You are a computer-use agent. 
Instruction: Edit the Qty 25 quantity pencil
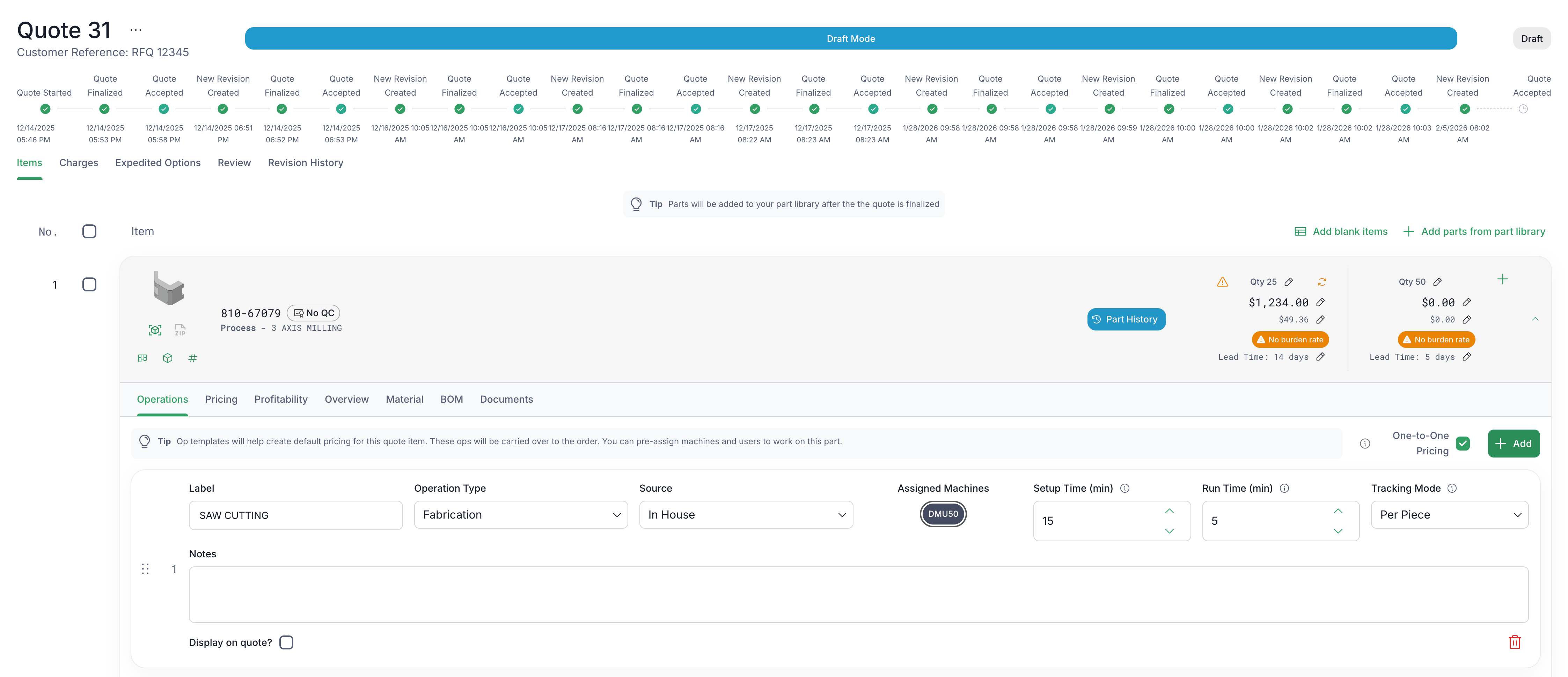click(1289, 282)
